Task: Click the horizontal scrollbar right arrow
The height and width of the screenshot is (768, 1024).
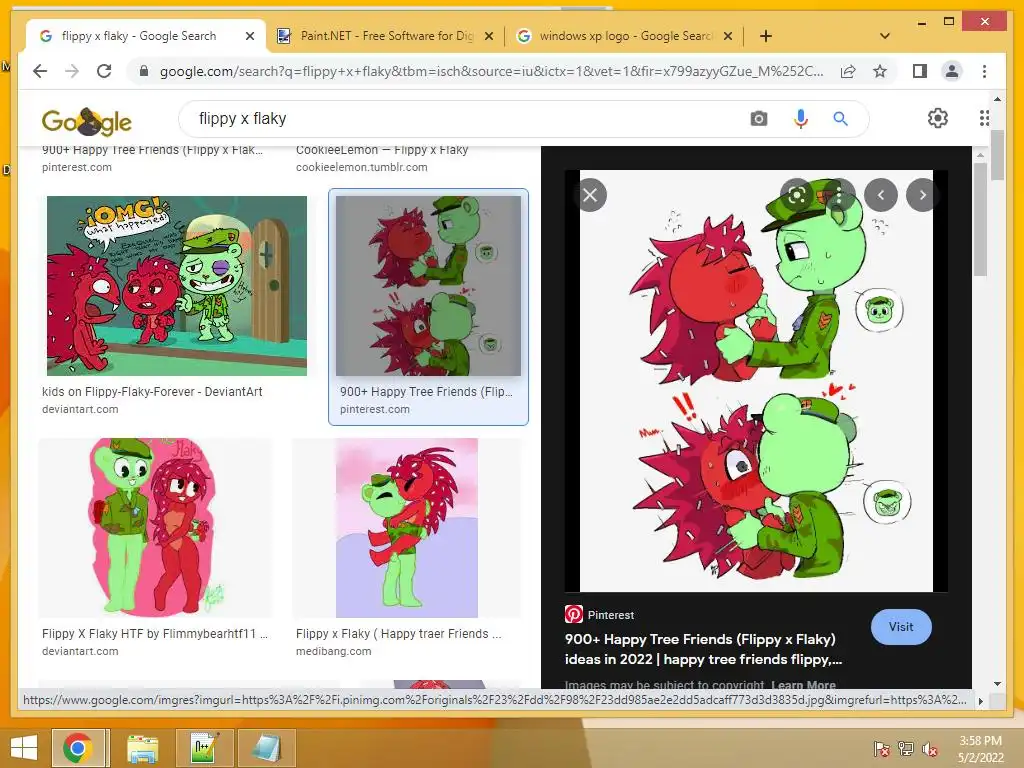Action: click(x=980, y=701)
